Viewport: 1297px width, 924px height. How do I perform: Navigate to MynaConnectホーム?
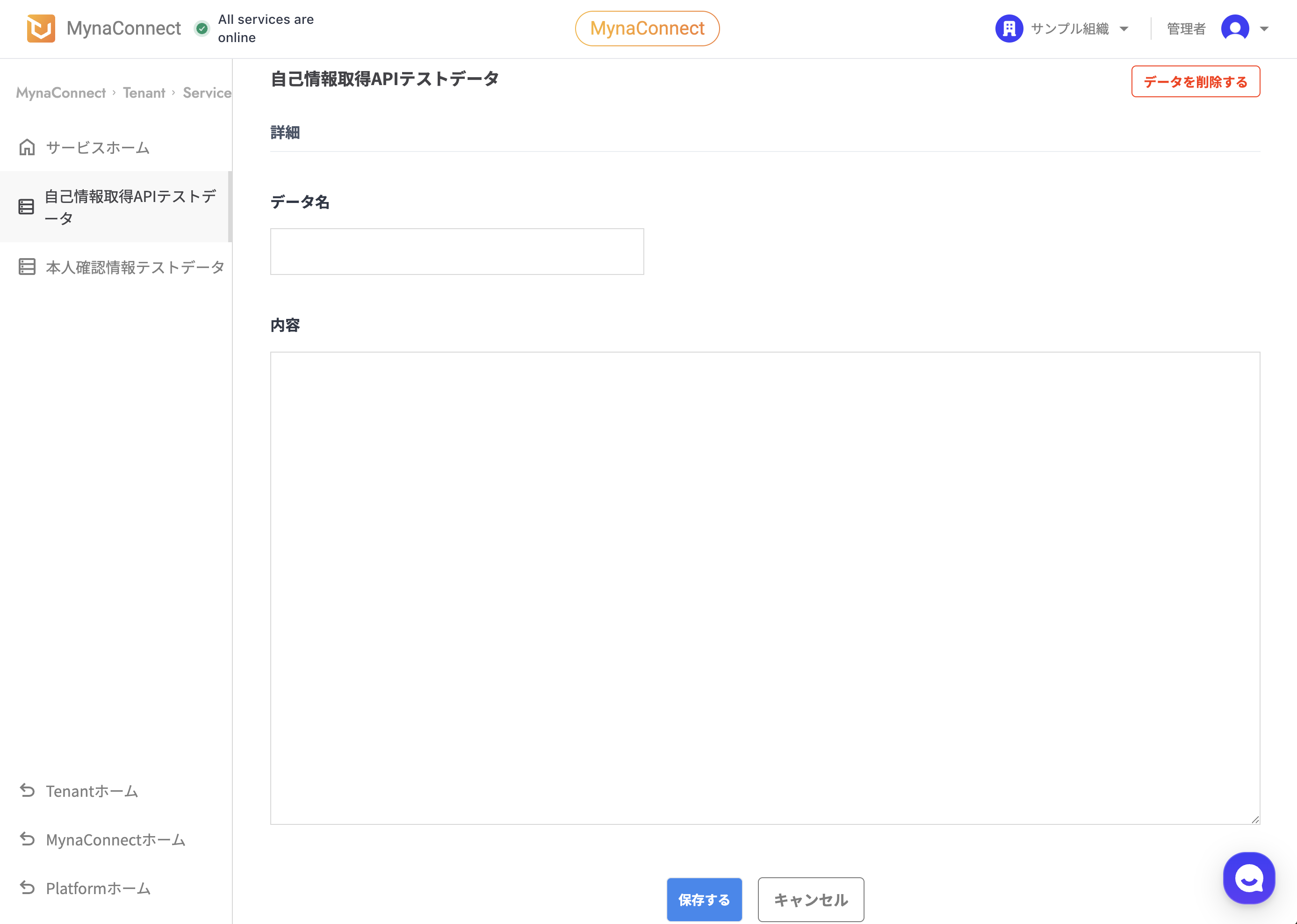tap(116, 839)
